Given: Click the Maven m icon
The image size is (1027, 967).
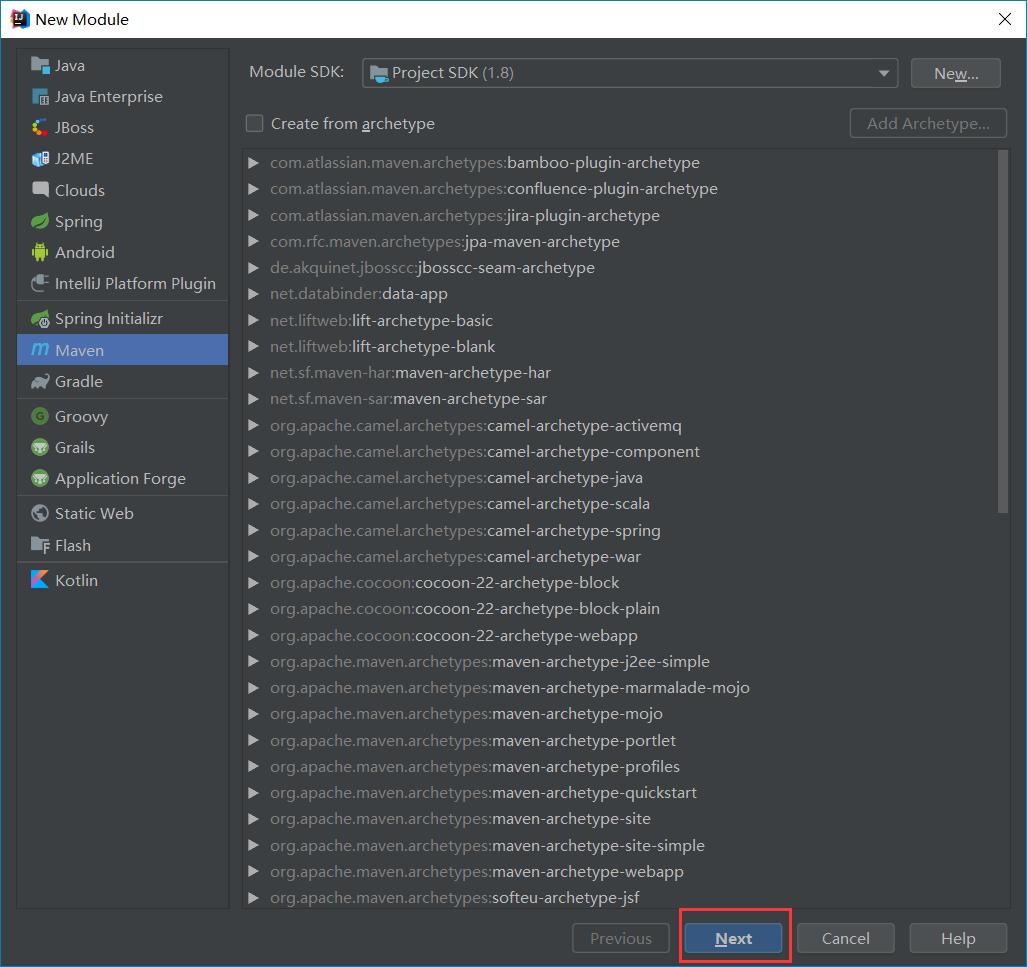Looking at the screenshot, I should coord(40,350).
